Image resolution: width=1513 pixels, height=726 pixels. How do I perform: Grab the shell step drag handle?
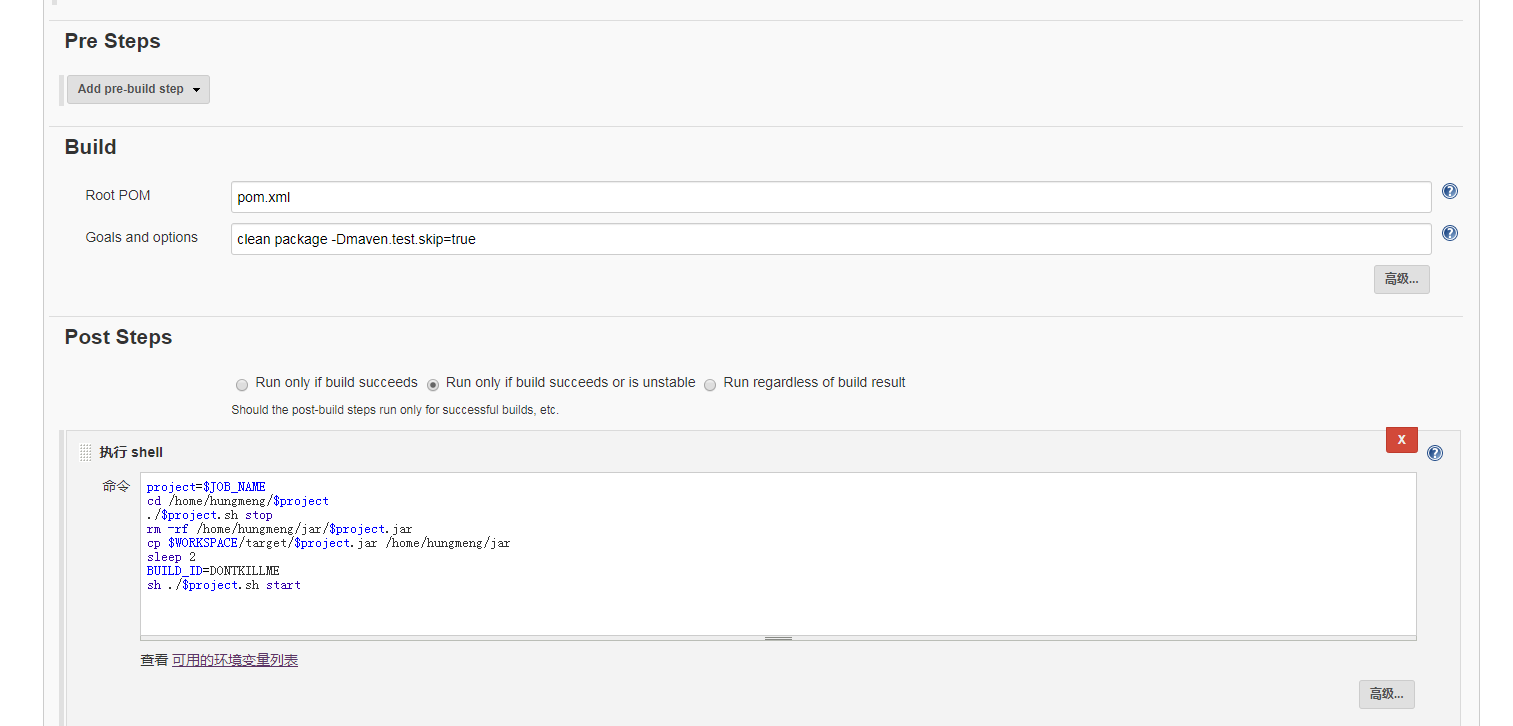(x=86, y=453)
